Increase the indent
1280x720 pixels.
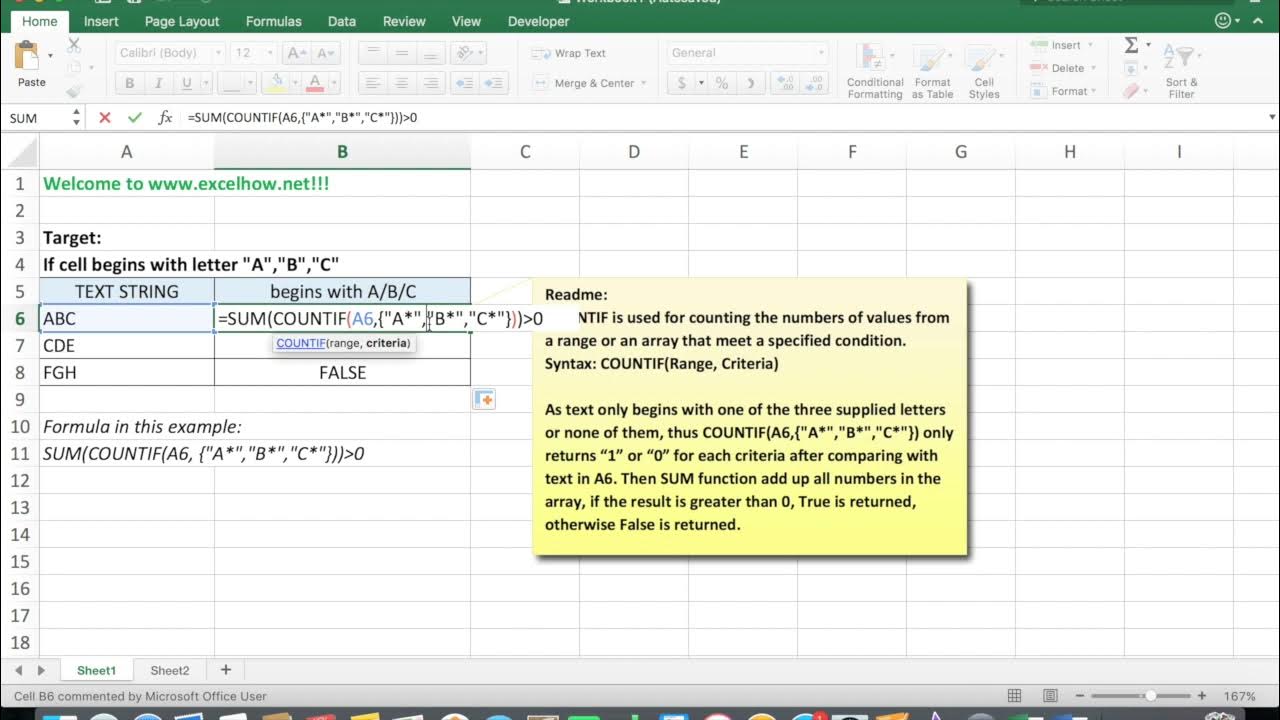click(x=495, y=83)
